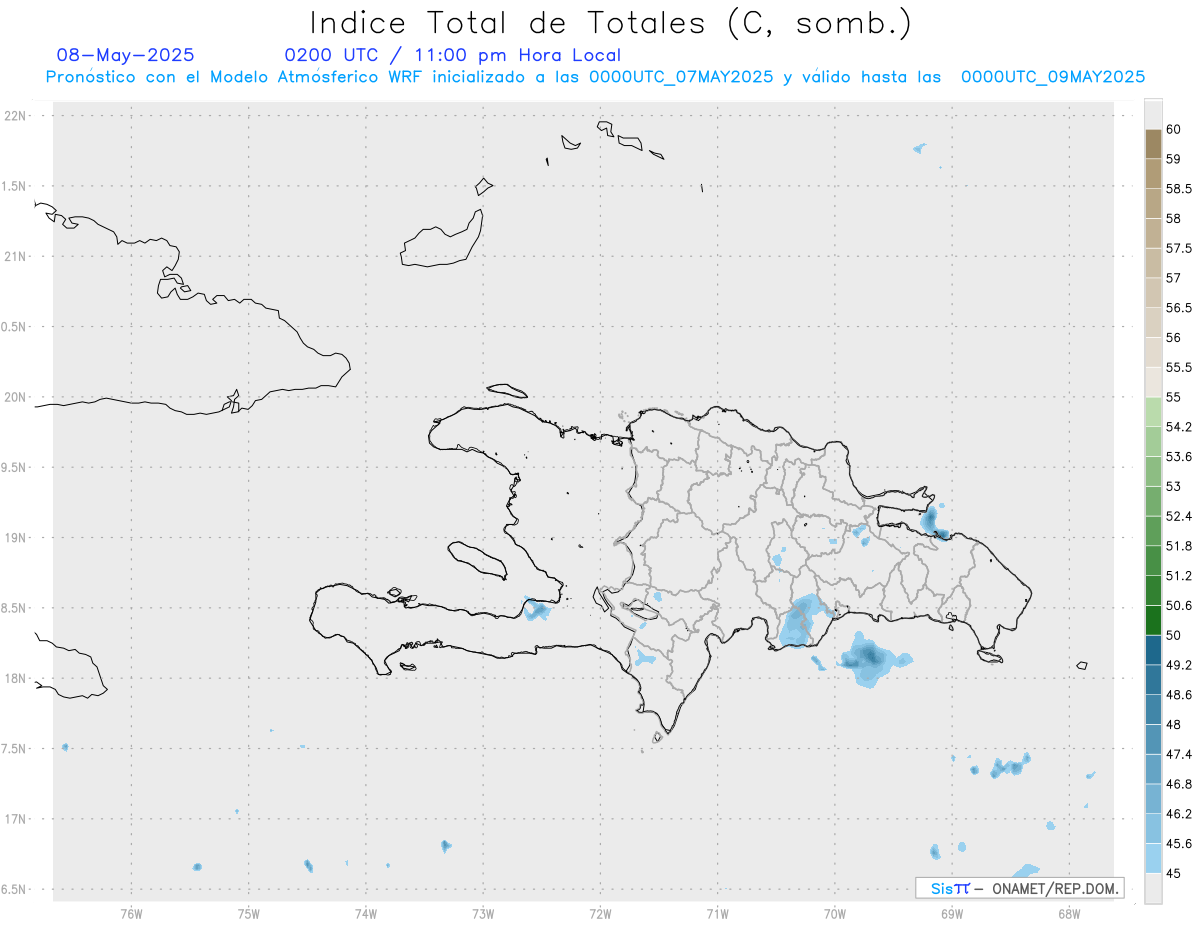This screenshot has width=1200, height=927.
Task: Click the '76W' longitude label
Action: (131, 913)
